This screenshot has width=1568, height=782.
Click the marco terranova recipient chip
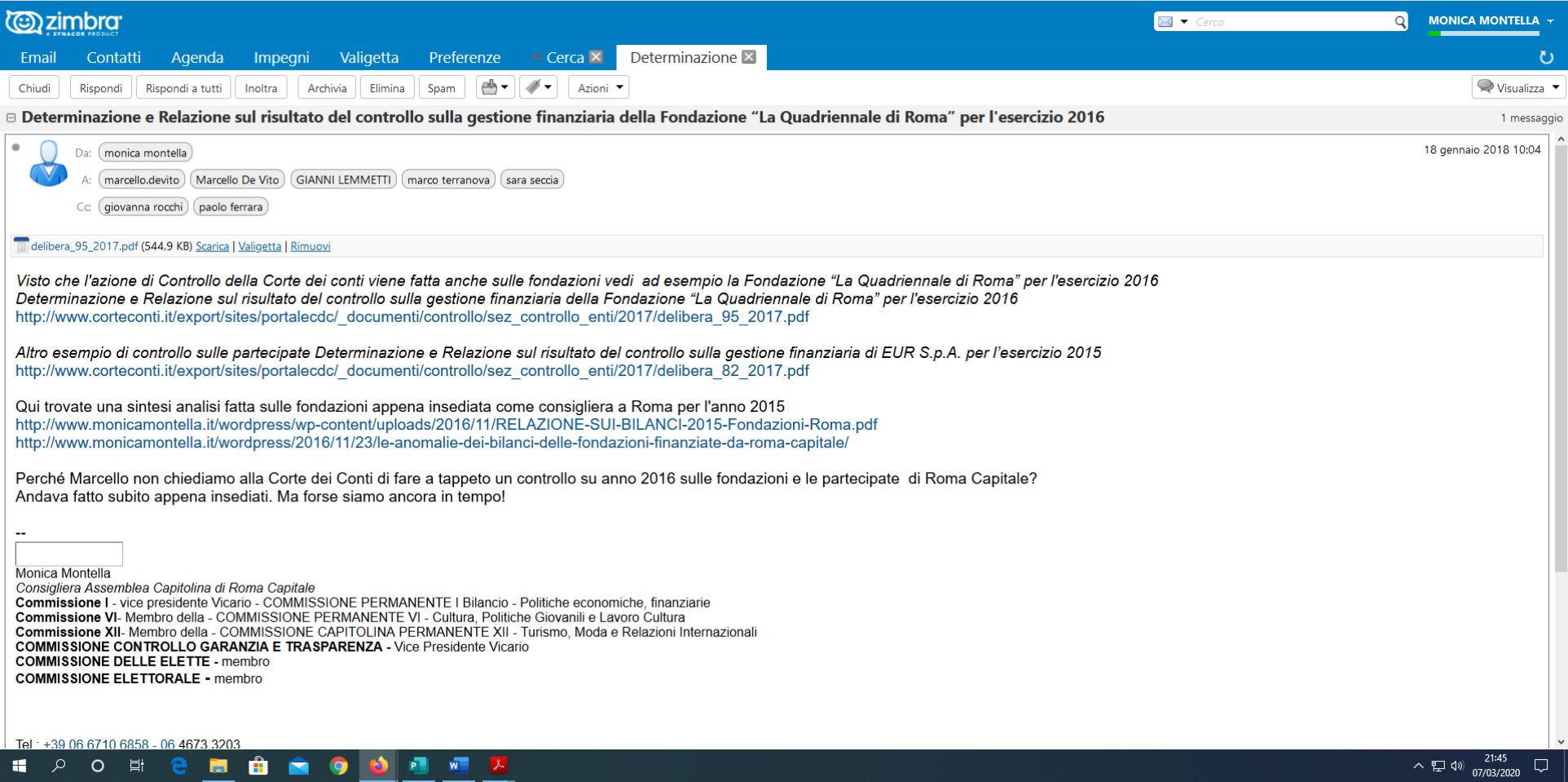click(x=448, y=179)
